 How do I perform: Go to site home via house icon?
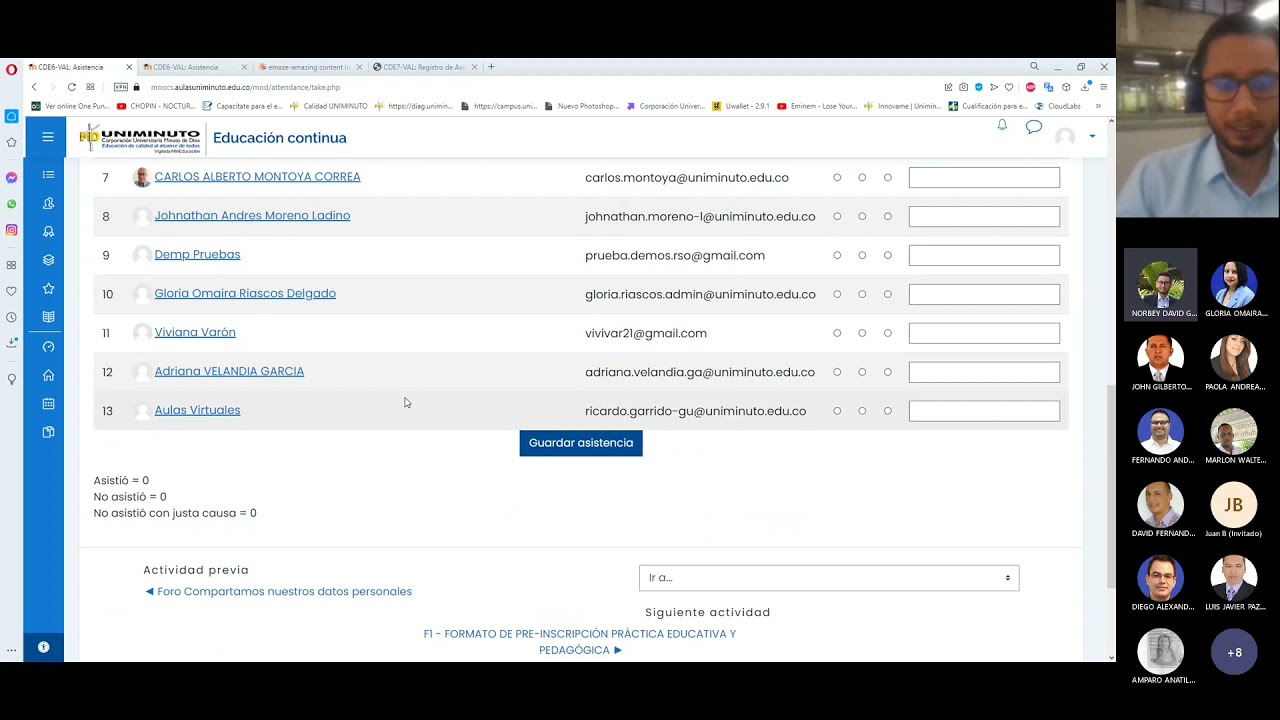coord(48,375)
